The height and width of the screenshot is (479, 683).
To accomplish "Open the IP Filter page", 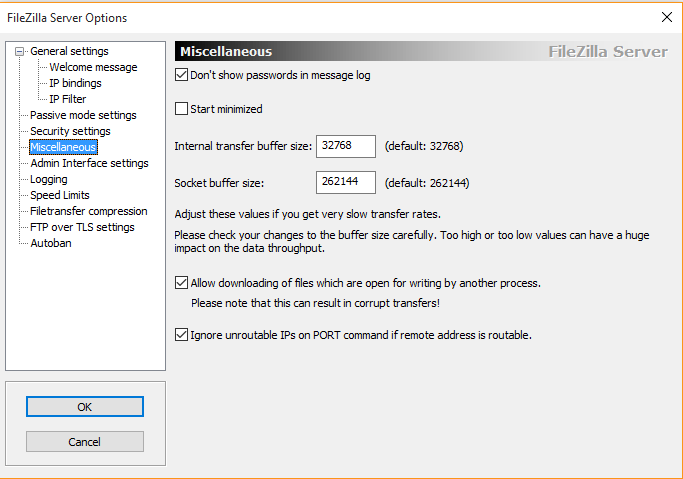I will point(68,99).
